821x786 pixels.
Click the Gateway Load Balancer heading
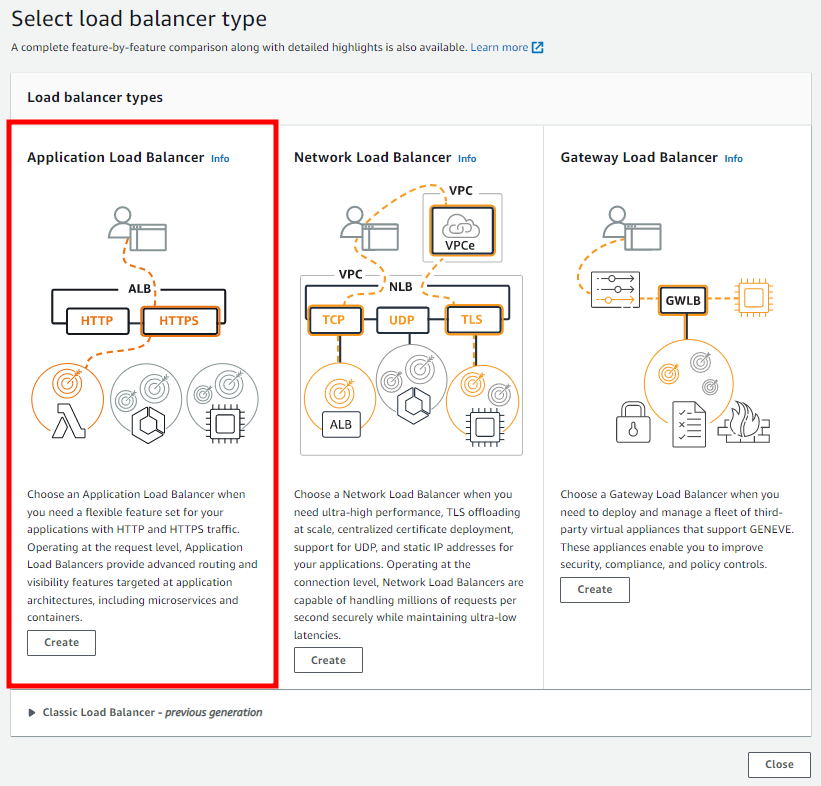(639, 158)
